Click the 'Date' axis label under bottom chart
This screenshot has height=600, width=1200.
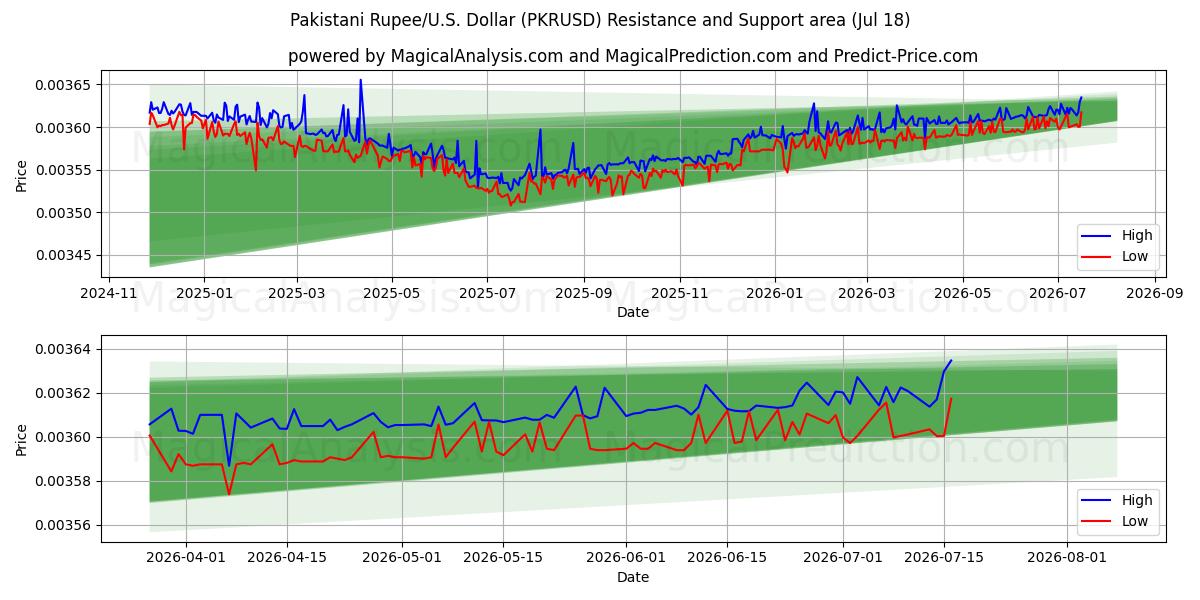tap(633, 577)
